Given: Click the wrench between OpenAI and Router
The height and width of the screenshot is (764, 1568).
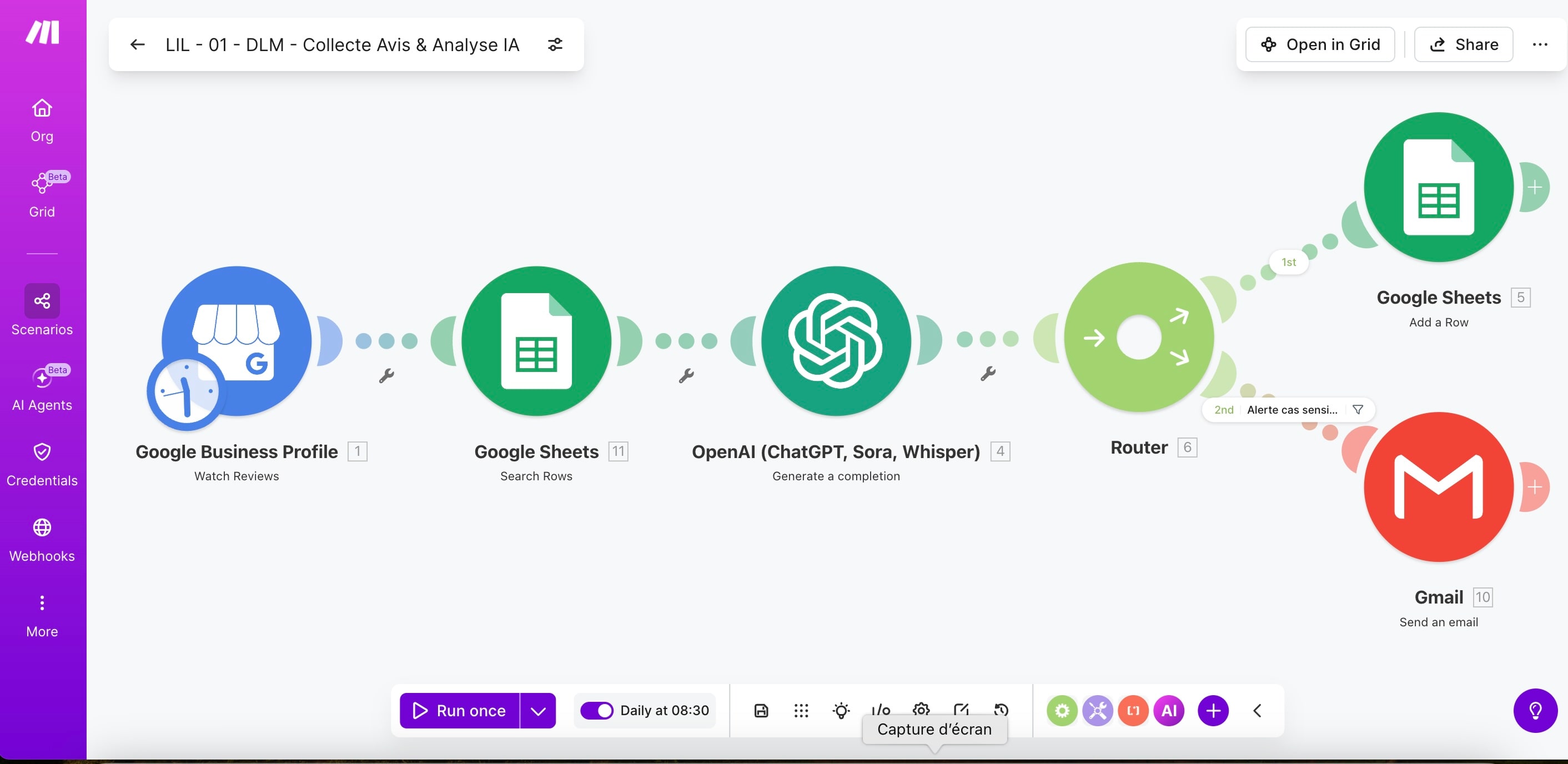Looking at the screenshot, I should click(x=988, y=373).
